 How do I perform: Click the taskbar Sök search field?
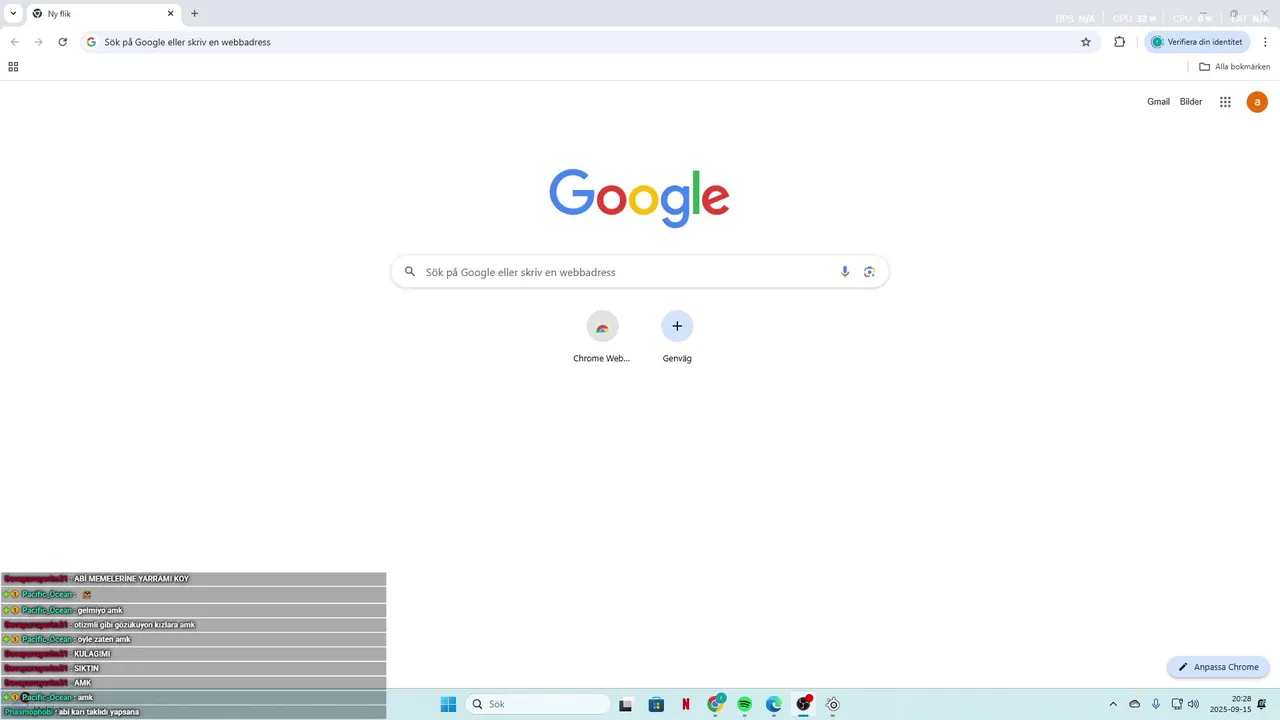pos(539,704)
